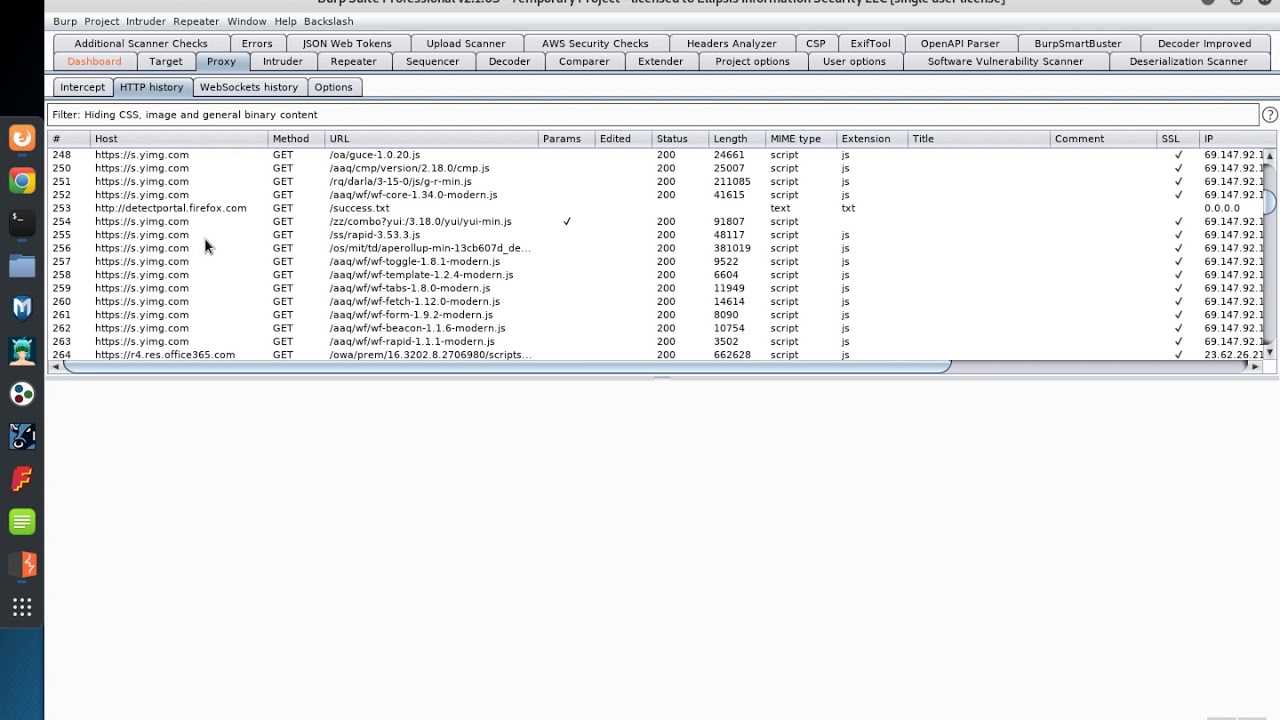This screenshot has width=1280, height=720.
Task: Switch to the CSP tab
Action: pos(816,43)
